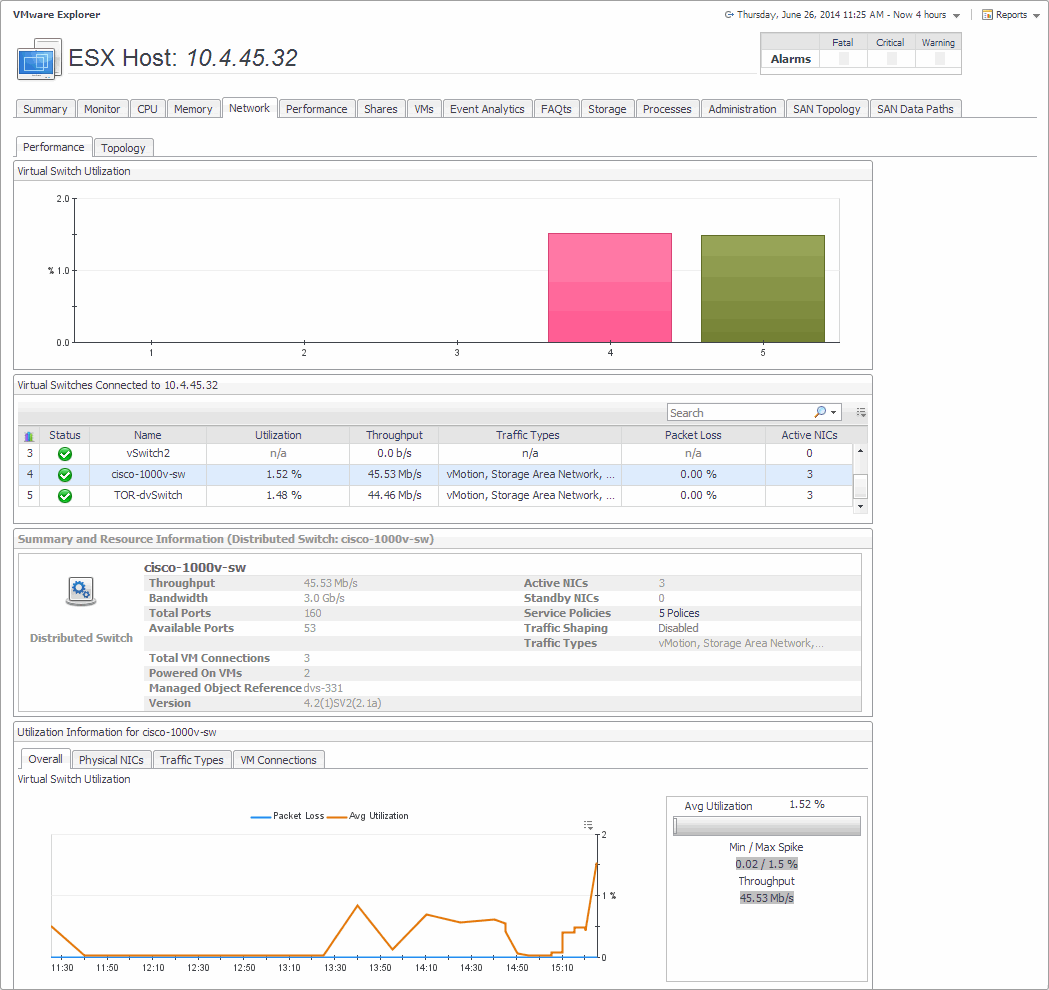Switch to the SAN Topology tab
Viewport: 1049px width, 990px height.
[826, 109]
